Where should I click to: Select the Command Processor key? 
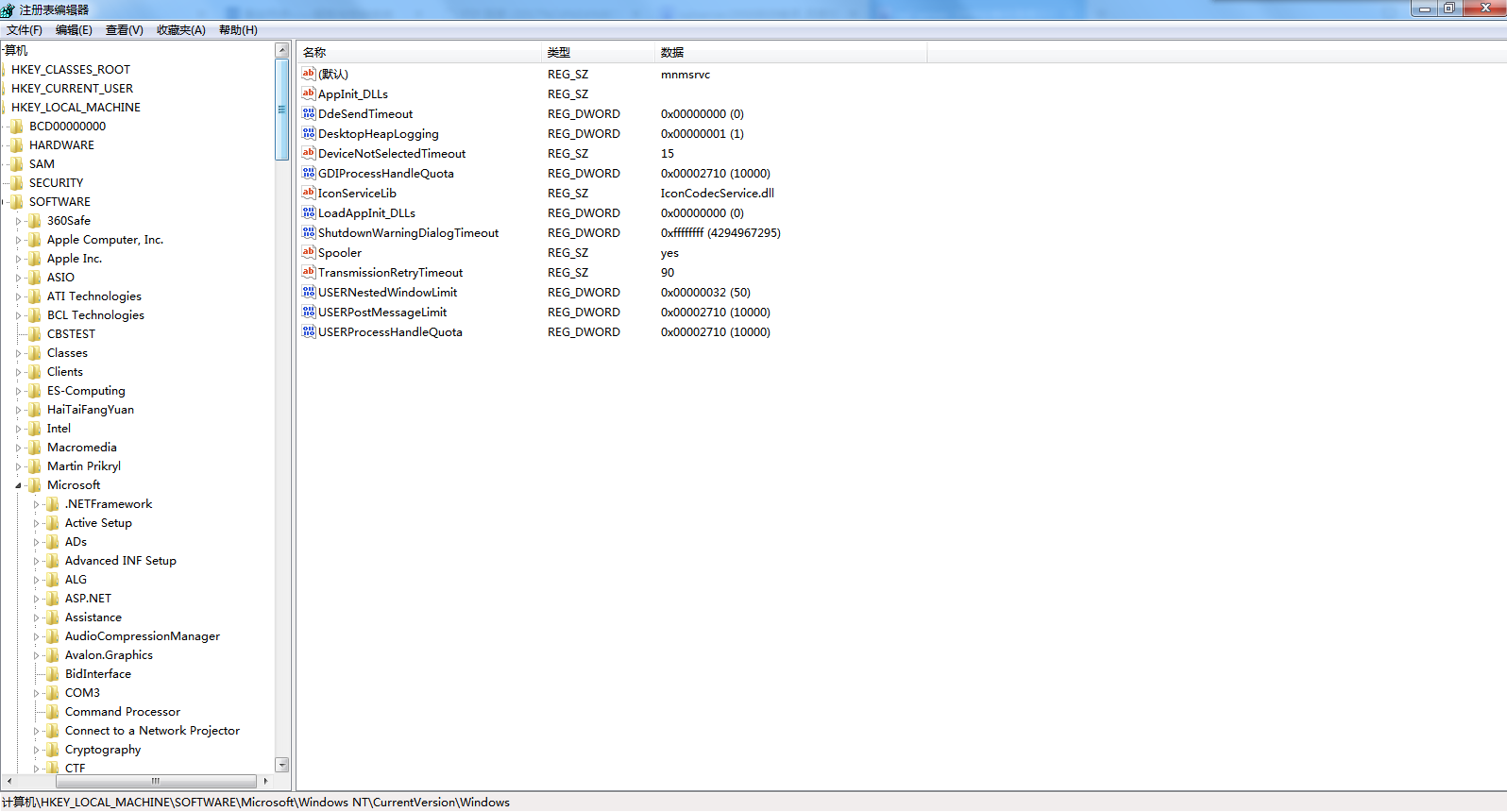click(122, 712)
